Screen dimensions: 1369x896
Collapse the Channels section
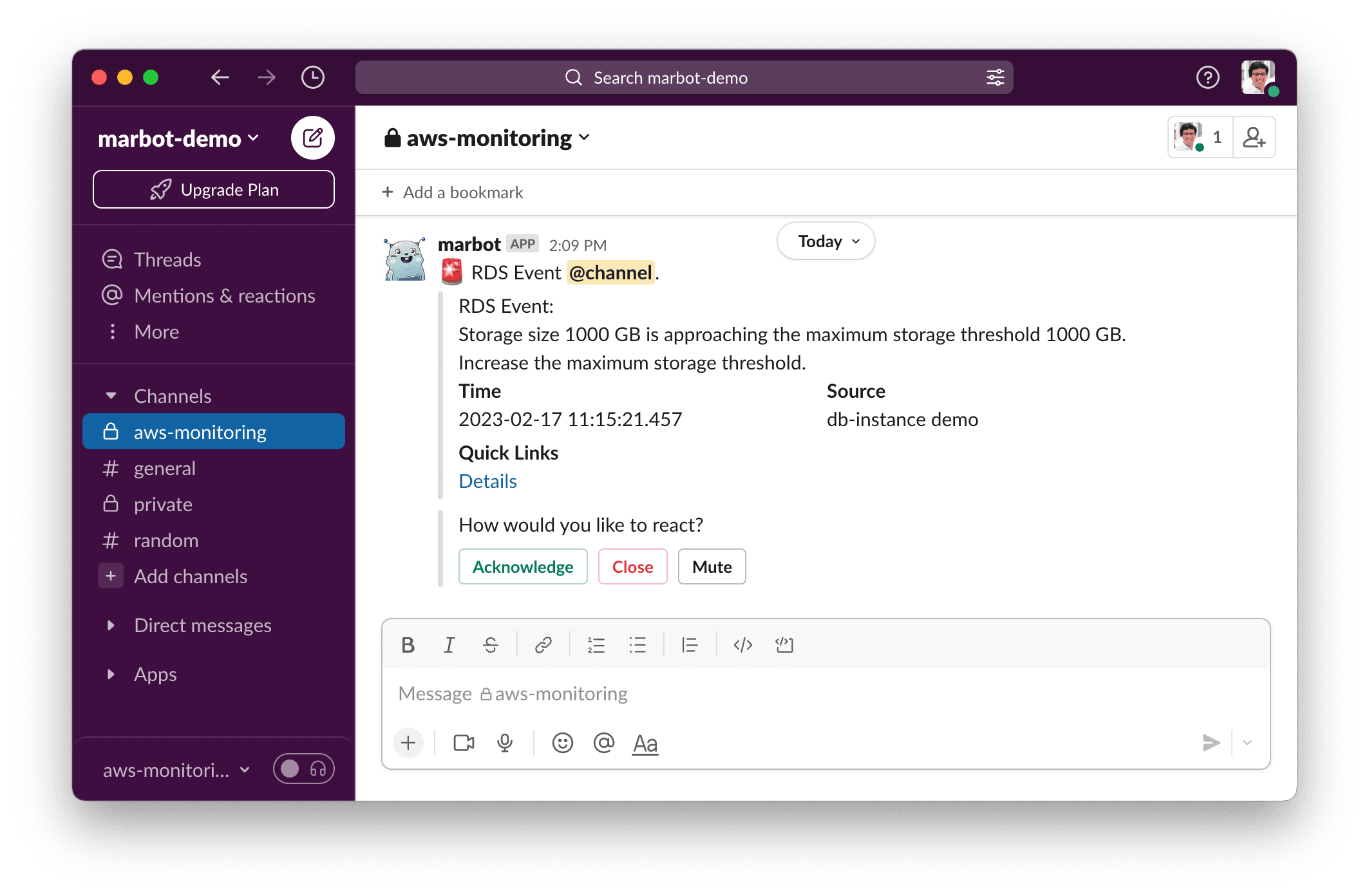(x=111, y=396)
